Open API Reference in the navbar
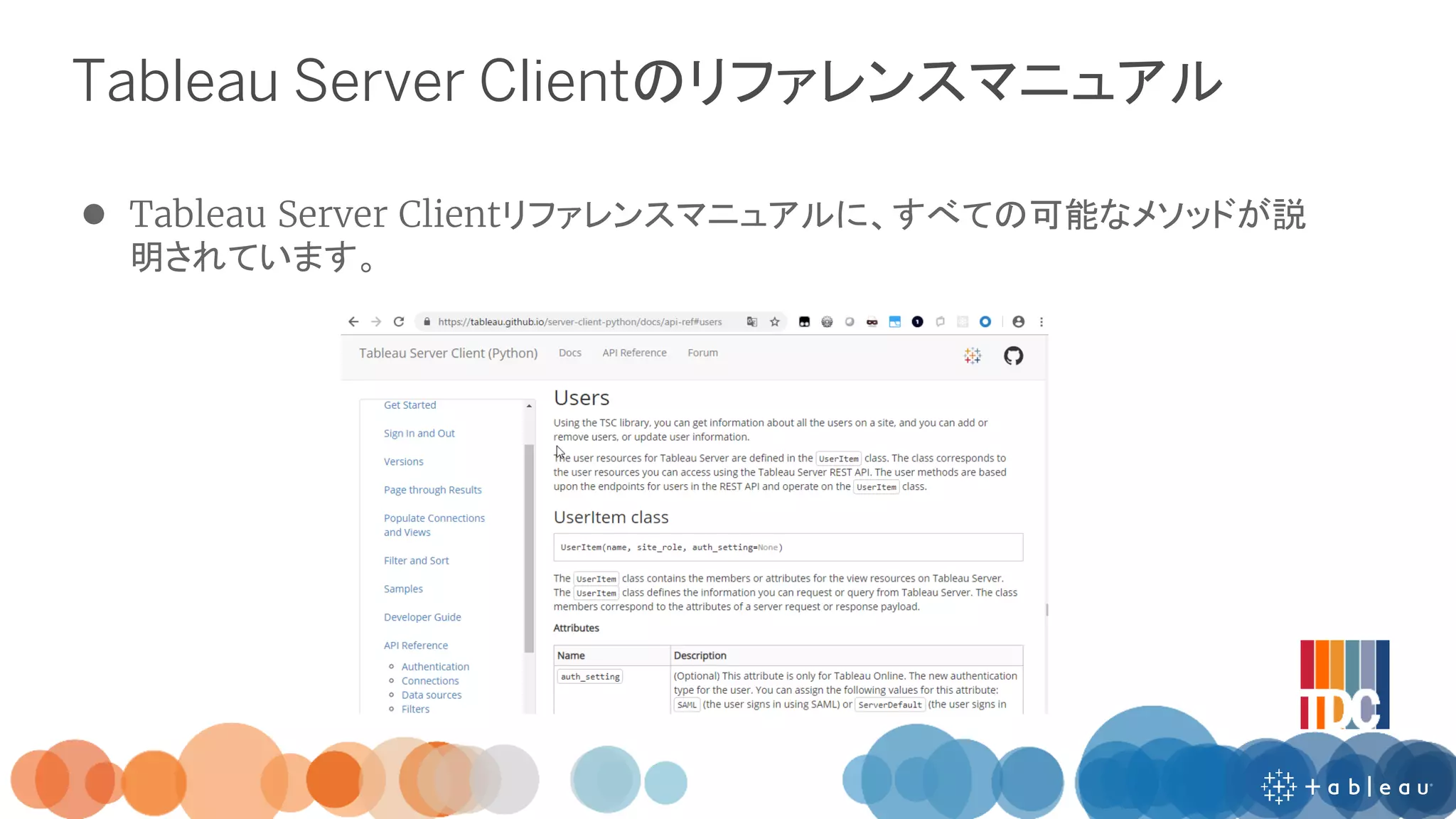Screen dimensions: 1456x819 pyautogui.click(x=634, y=353)
